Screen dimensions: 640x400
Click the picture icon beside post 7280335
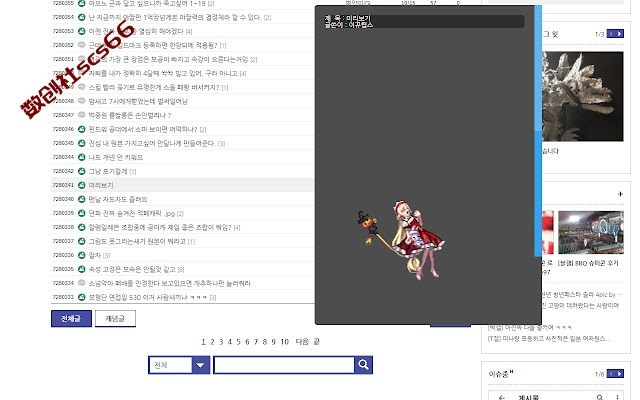coord(82,269)
